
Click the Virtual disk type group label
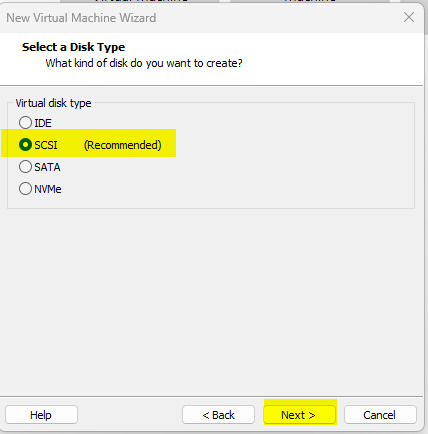pyautogui.click(x=53, y=103)
